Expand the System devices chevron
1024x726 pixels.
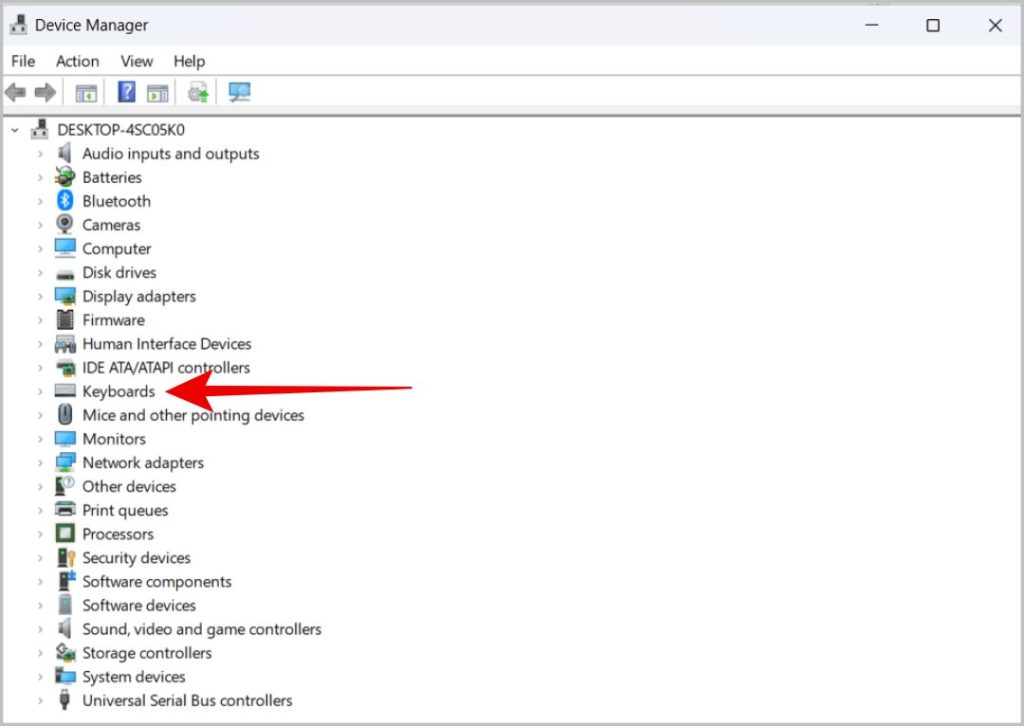click(x=40, y=677)
